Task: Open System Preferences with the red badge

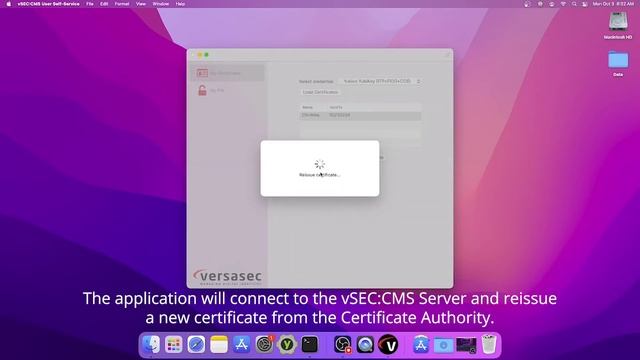Action: tap(264, 344)
